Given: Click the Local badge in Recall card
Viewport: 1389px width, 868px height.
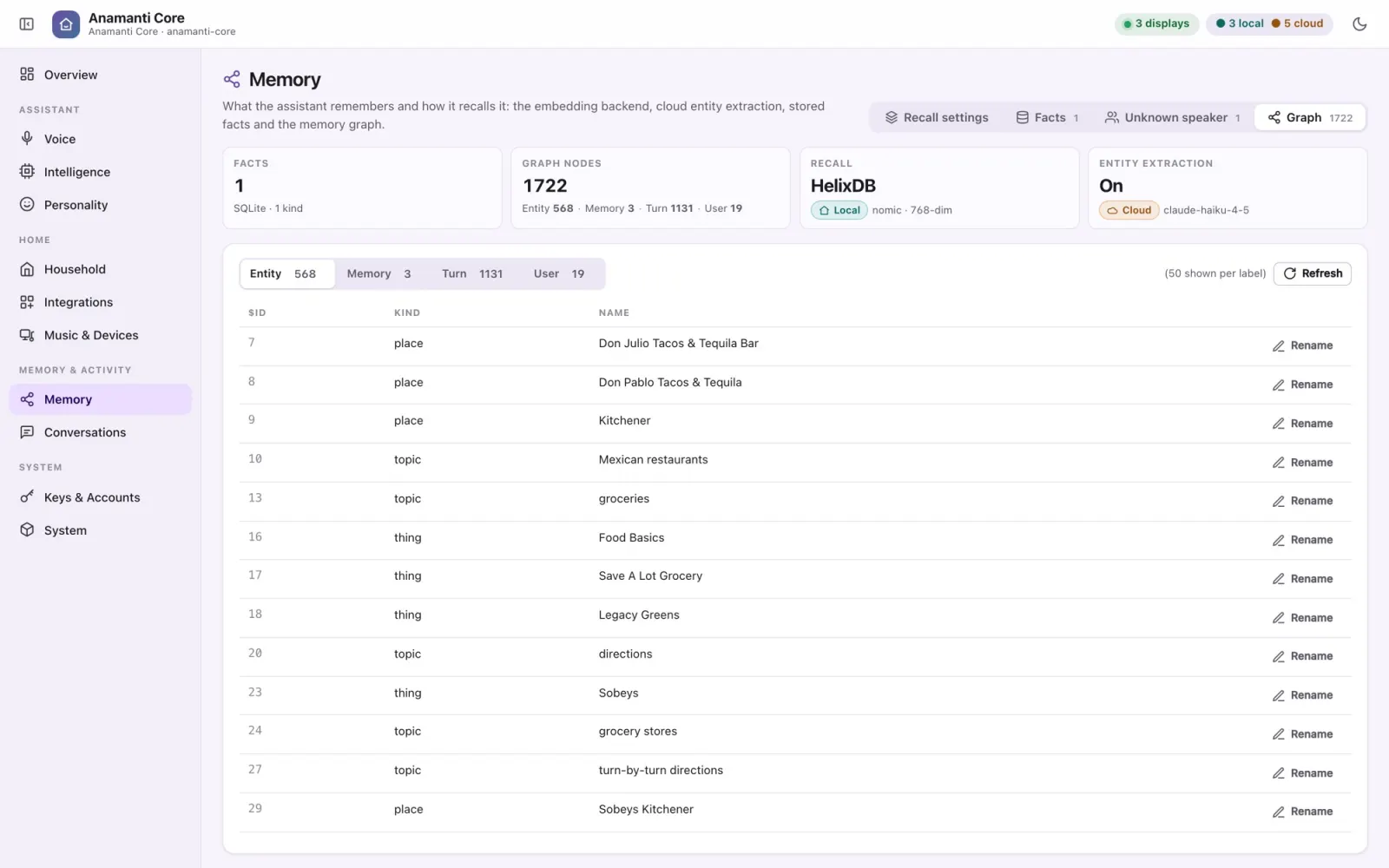Looking at the screenshot, I should pyautogui.click(x=839, y=210).
